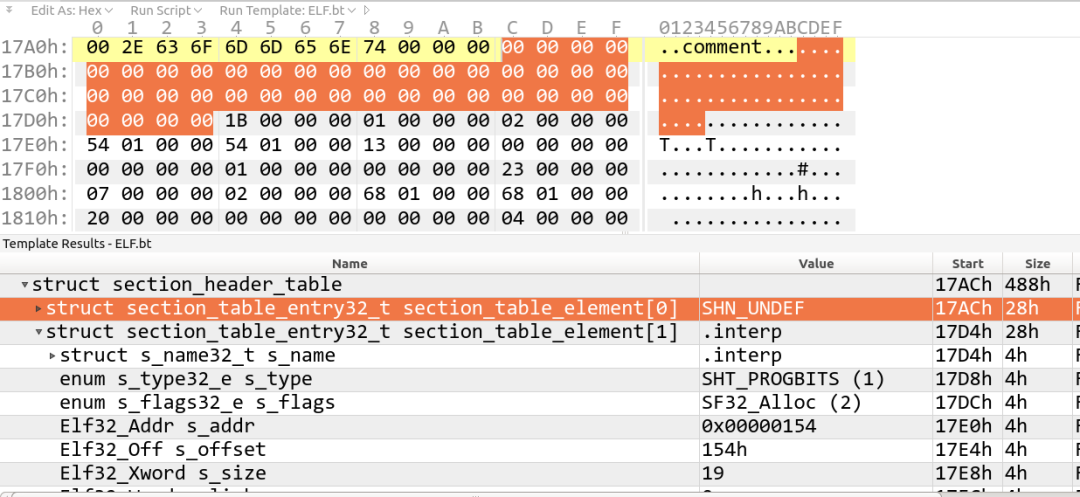Expand the struct s_name32_t s_name node
The width and height of the screenshot is (1080, 497).
tap(53, 356)
